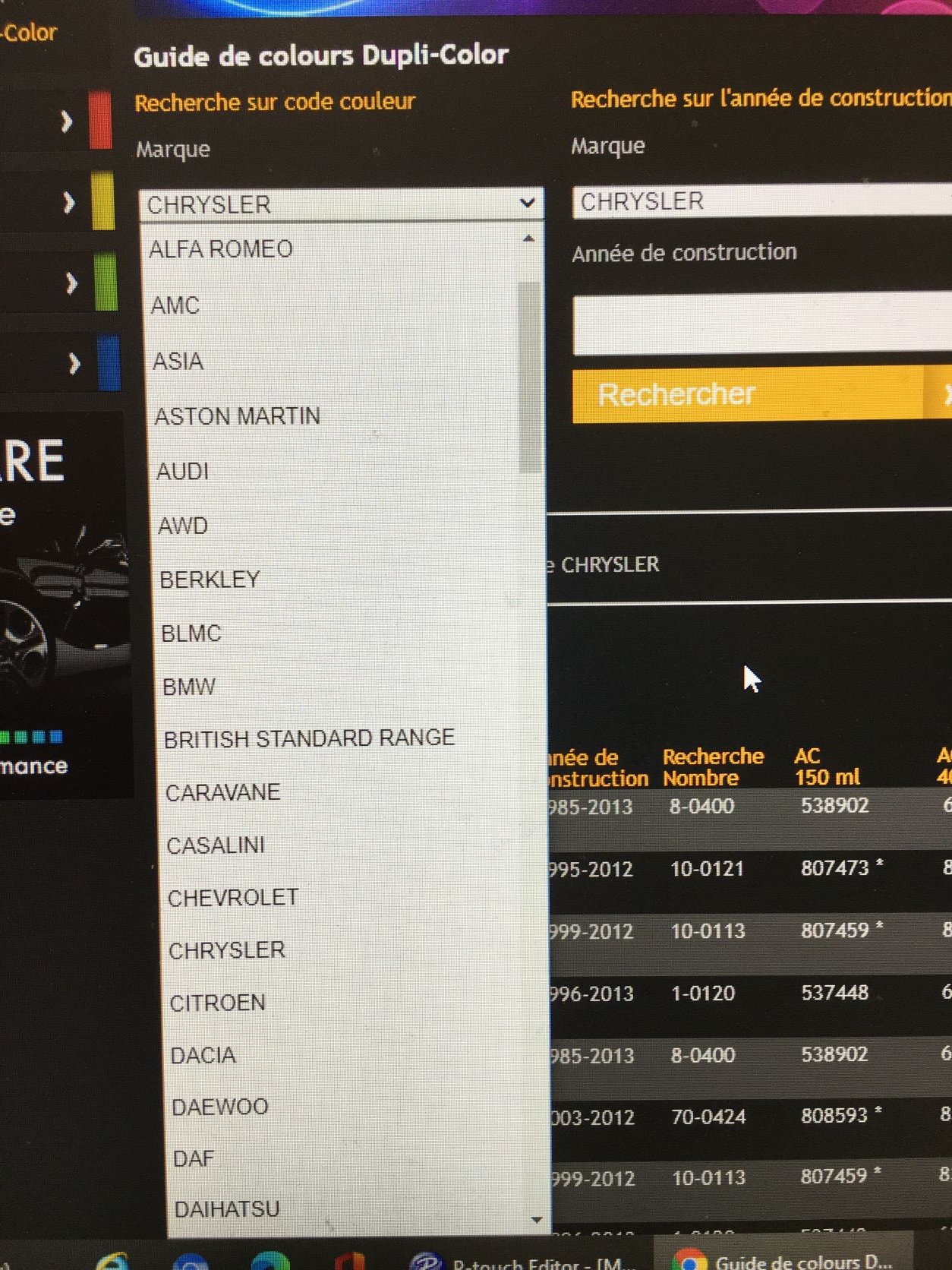Click product code 808593 in table
The image size is (952, 1270).
point(834,1116)
